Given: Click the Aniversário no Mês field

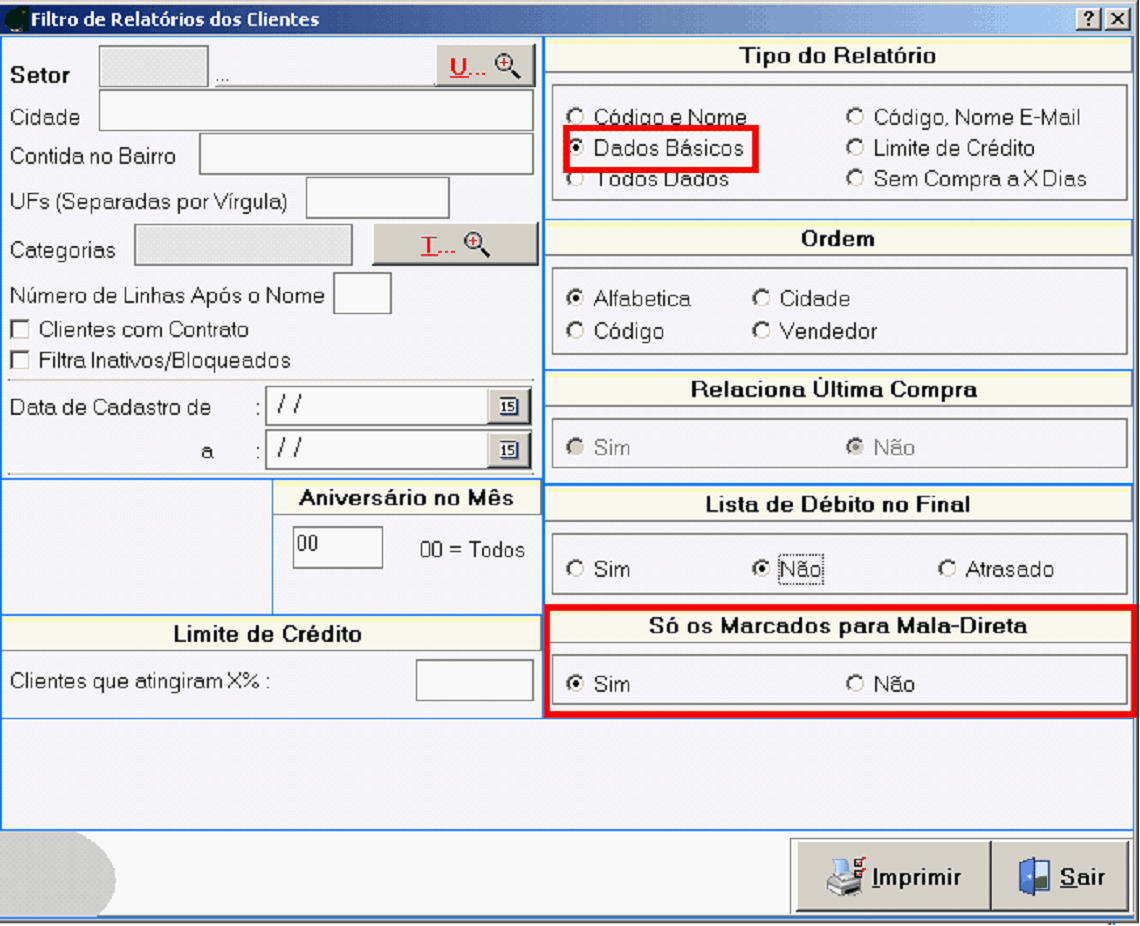Looking at the screenshot, I should point(337,548).
